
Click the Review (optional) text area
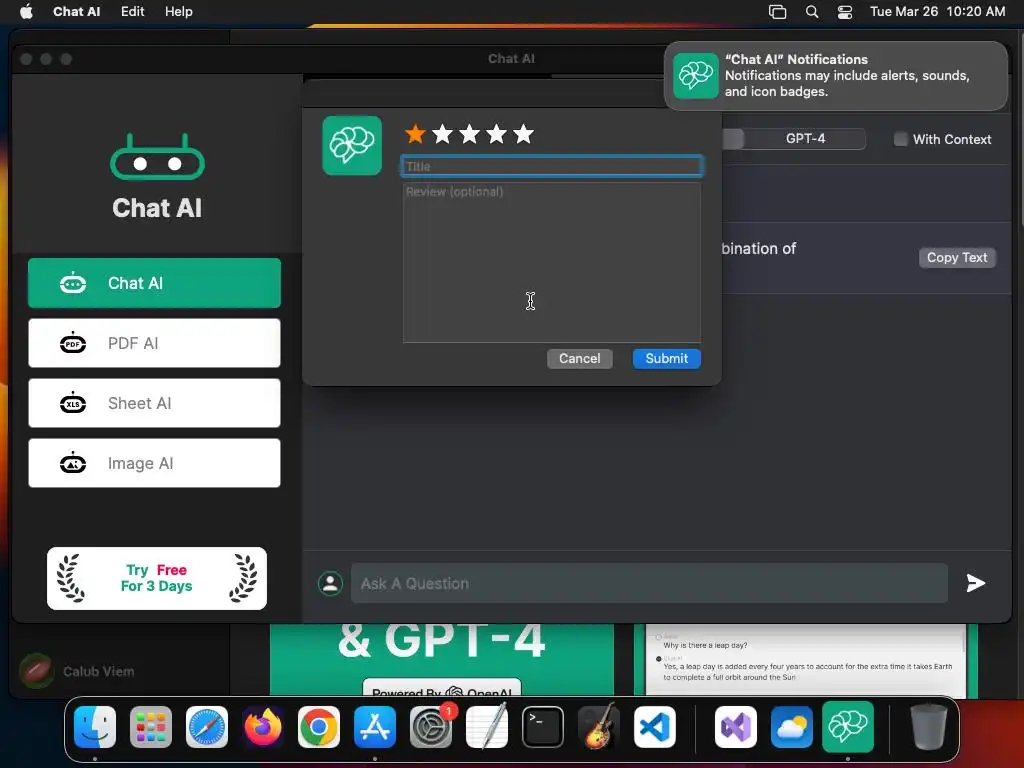[552, 263]
